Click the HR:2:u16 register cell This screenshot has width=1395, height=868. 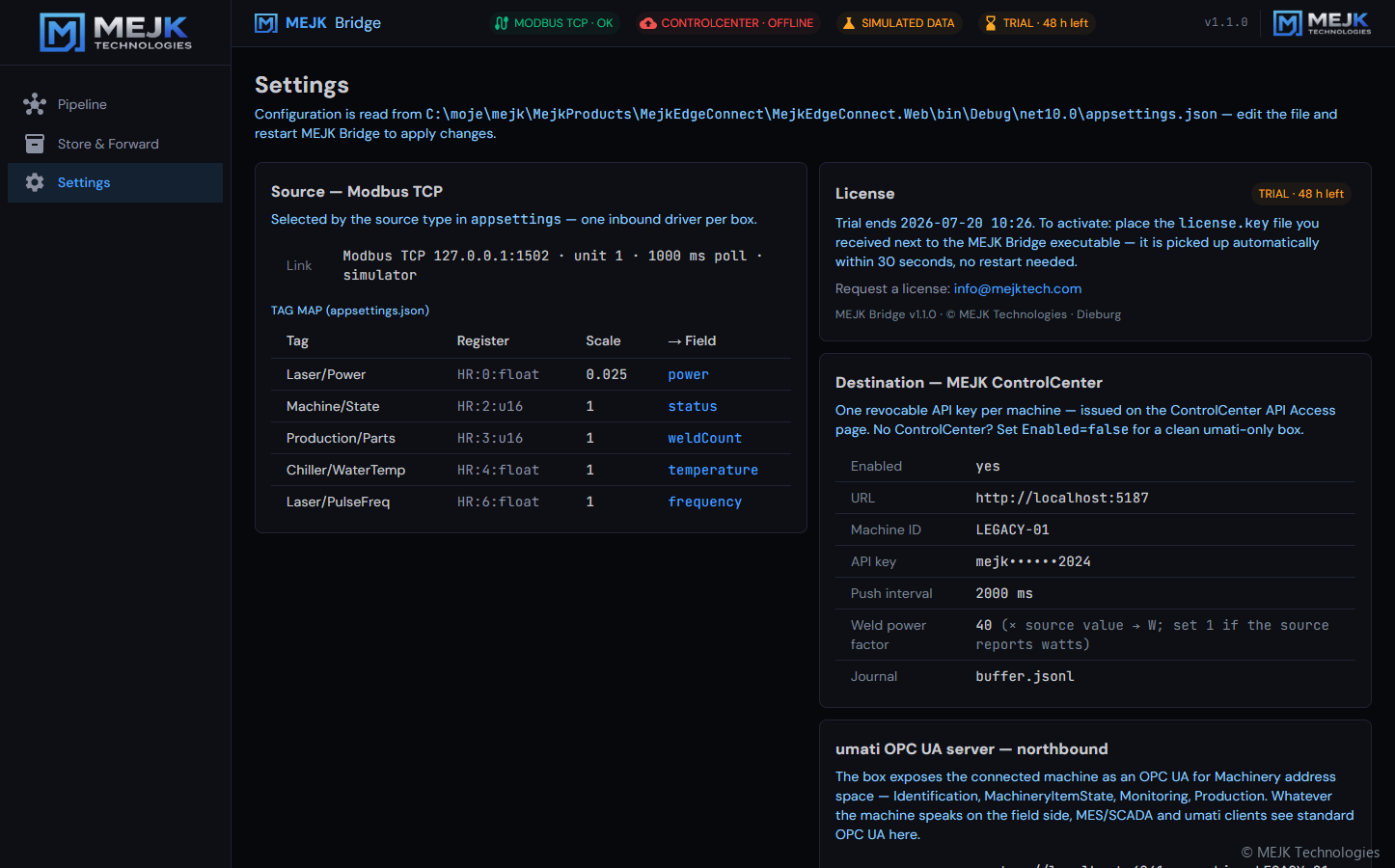click(490, 406)
